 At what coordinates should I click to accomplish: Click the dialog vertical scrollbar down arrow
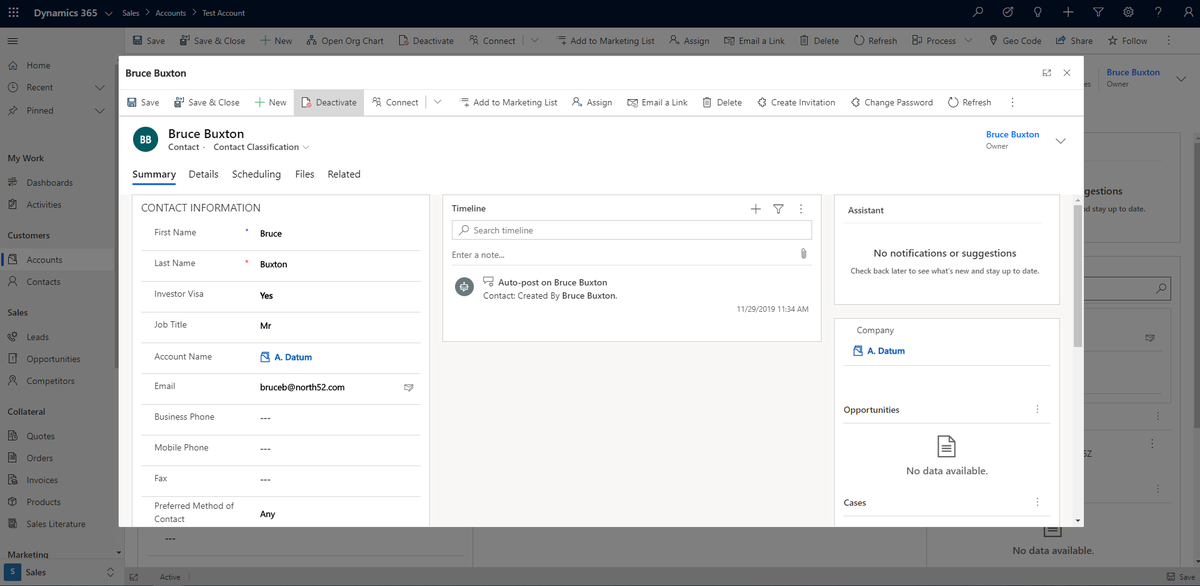click(x=1078, y=520)
